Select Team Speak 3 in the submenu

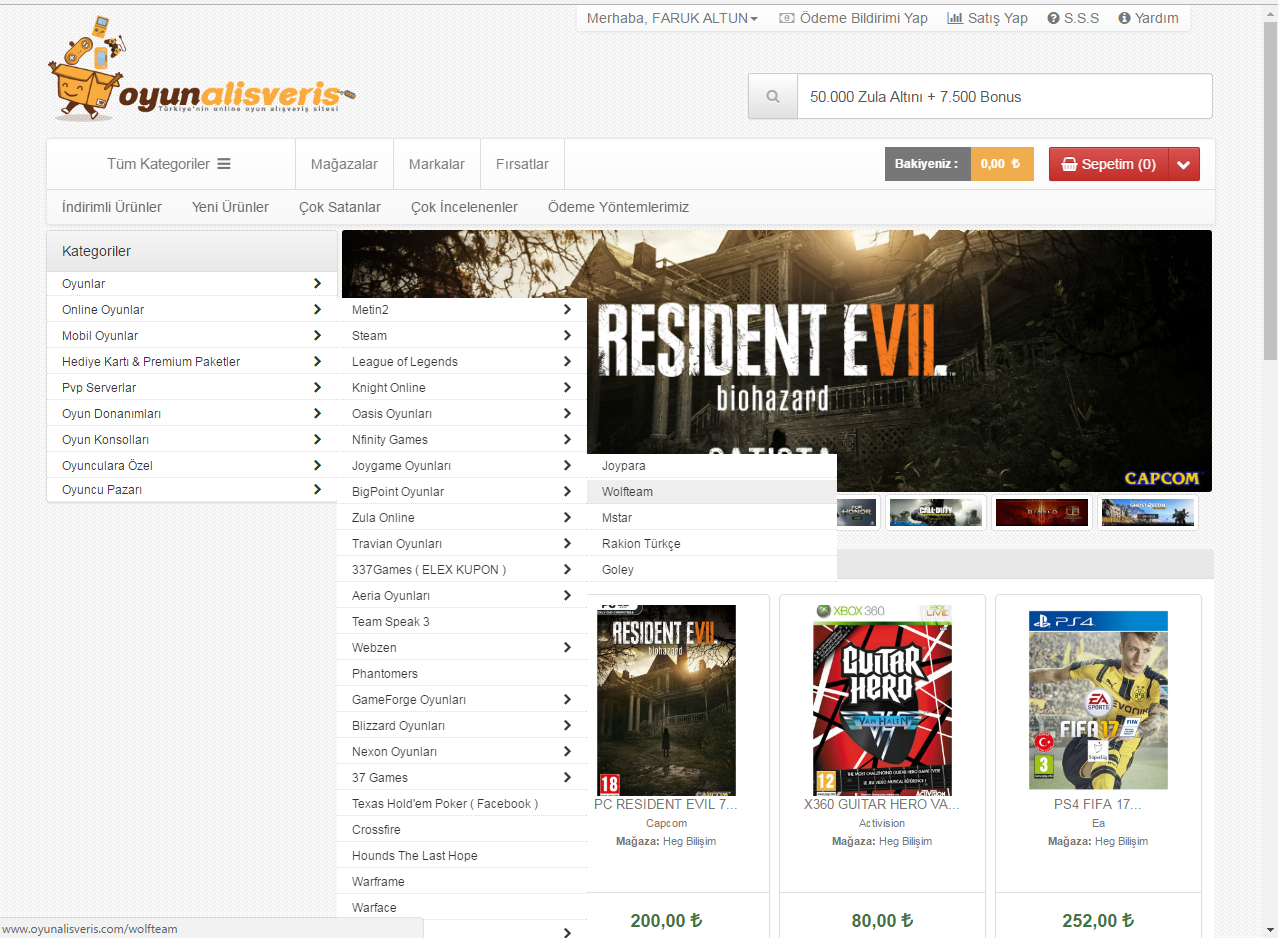[x=462, y=622]
